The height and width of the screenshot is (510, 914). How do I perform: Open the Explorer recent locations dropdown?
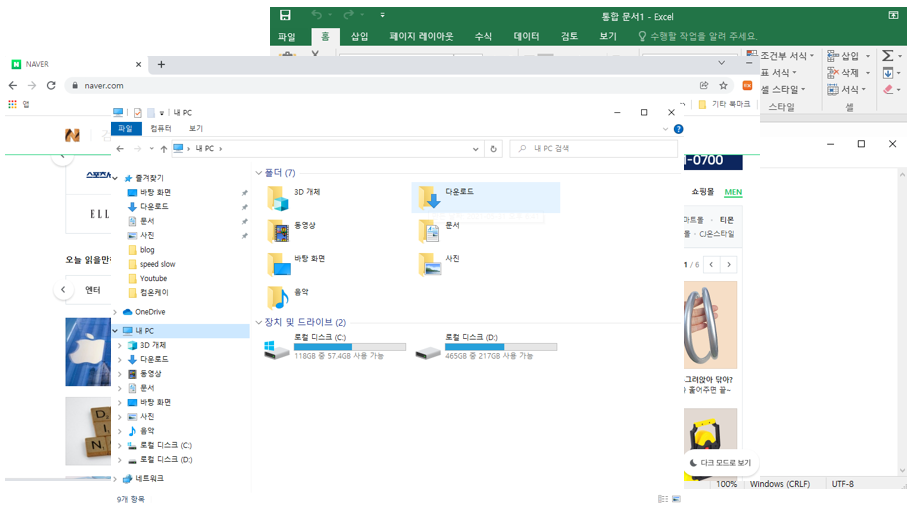(x=152, y=149)
